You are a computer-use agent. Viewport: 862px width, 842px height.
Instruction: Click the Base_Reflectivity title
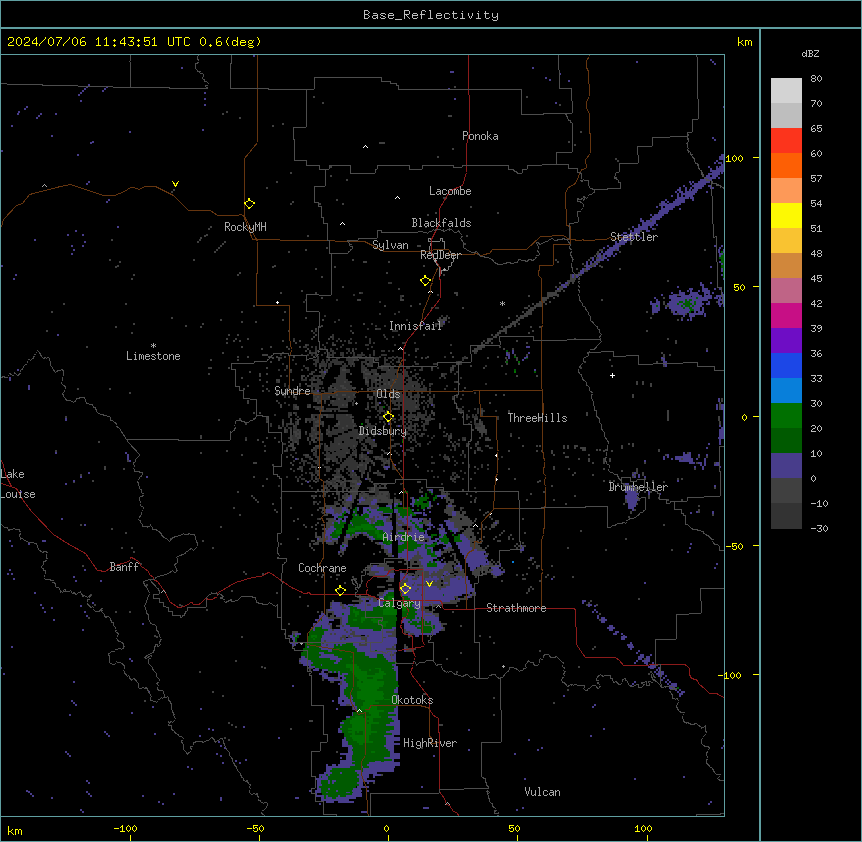point(431,15)
